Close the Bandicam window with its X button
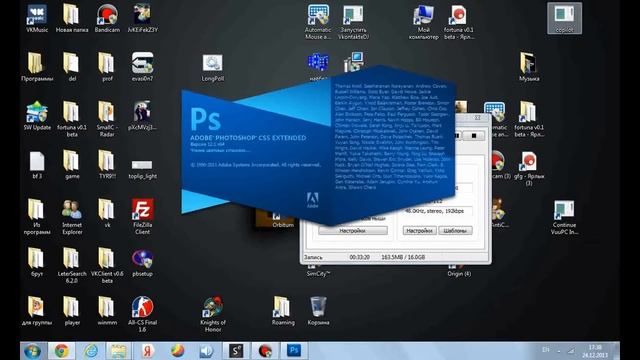Screen dimensions: 640x360 pos(478,118)
